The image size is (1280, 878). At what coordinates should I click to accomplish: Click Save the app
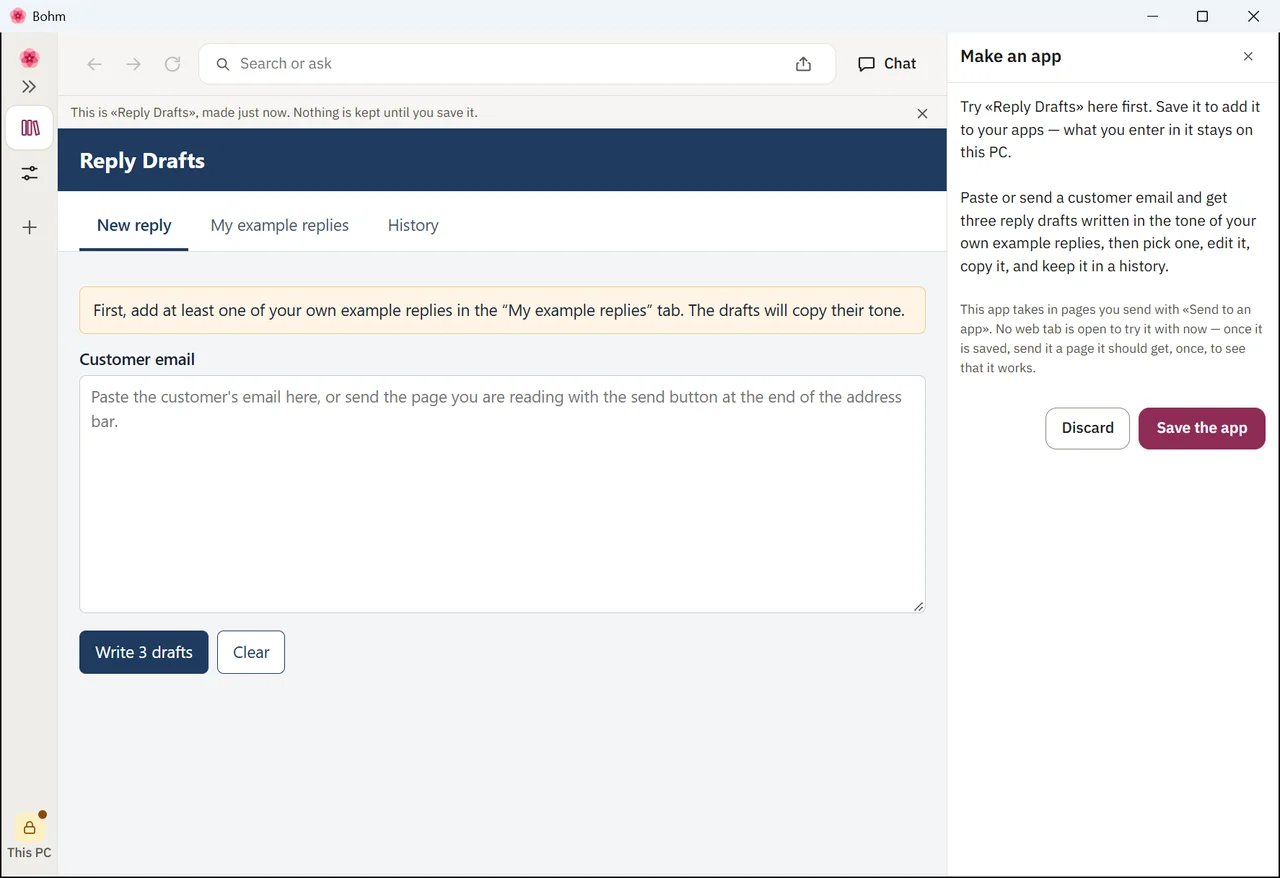coord(1202,428)
